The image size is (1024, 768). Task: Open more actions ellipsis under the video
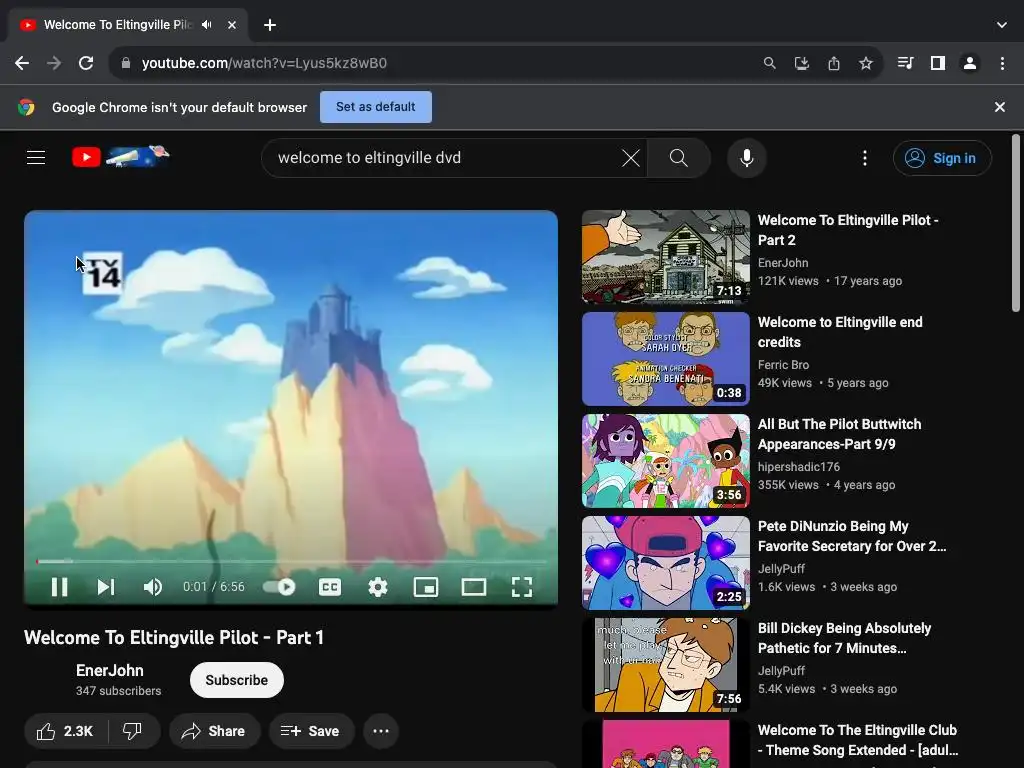[x=381, y=731]
